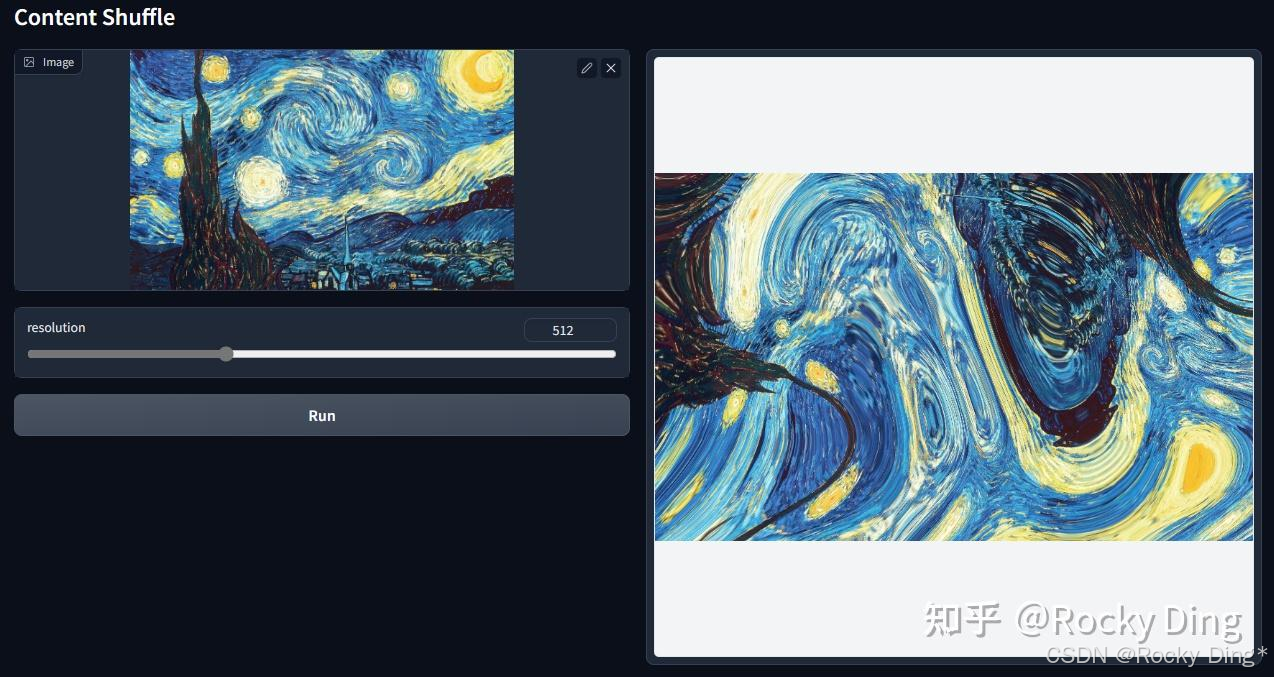Remove the source image using the clear icon
The width and height of the screenshot is (1274, 677).
(611, 67)
